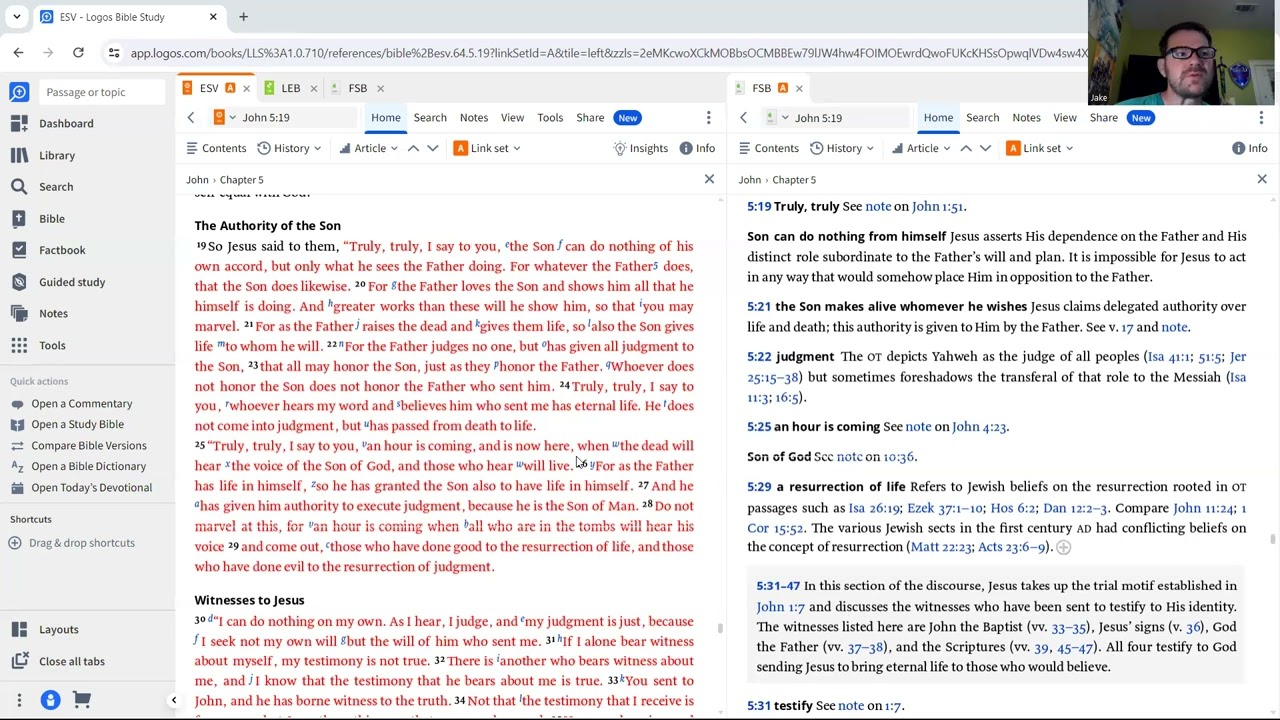Click the browser address bar
Viewport: 1280px width, 720px height.
click(x=608, y=53)
